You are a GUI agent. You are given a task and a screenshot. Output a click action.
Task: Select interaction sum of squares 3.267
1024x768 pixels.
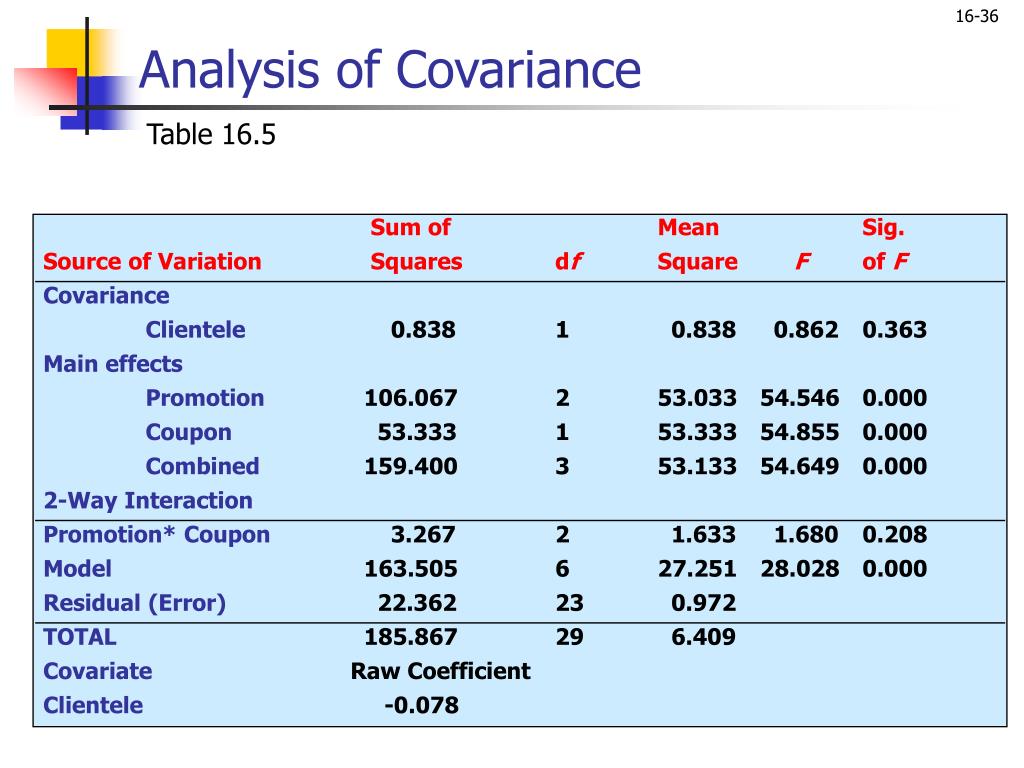click(x=423, y=534)
